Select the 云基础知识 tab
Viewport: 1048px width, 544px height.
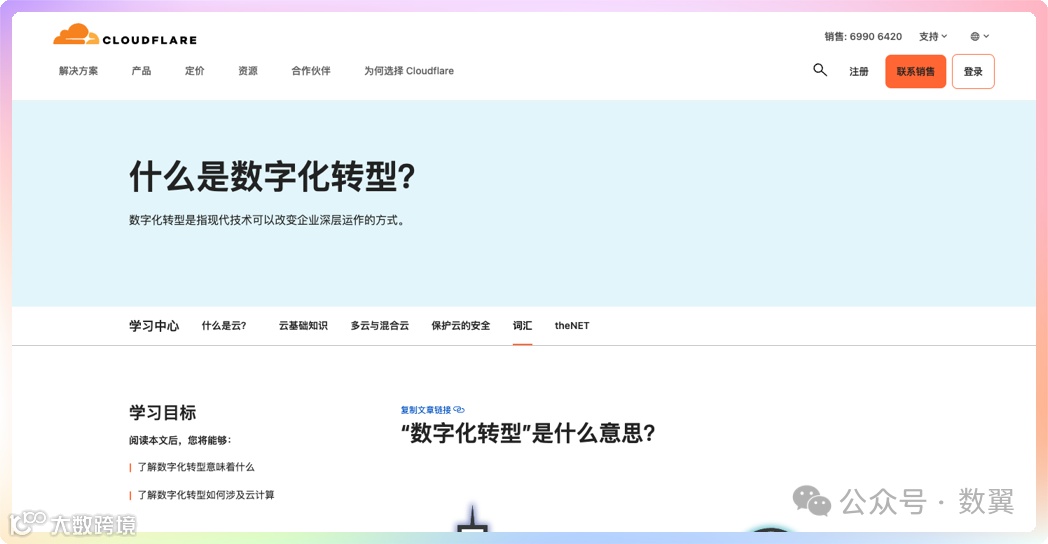coord(303,326)
